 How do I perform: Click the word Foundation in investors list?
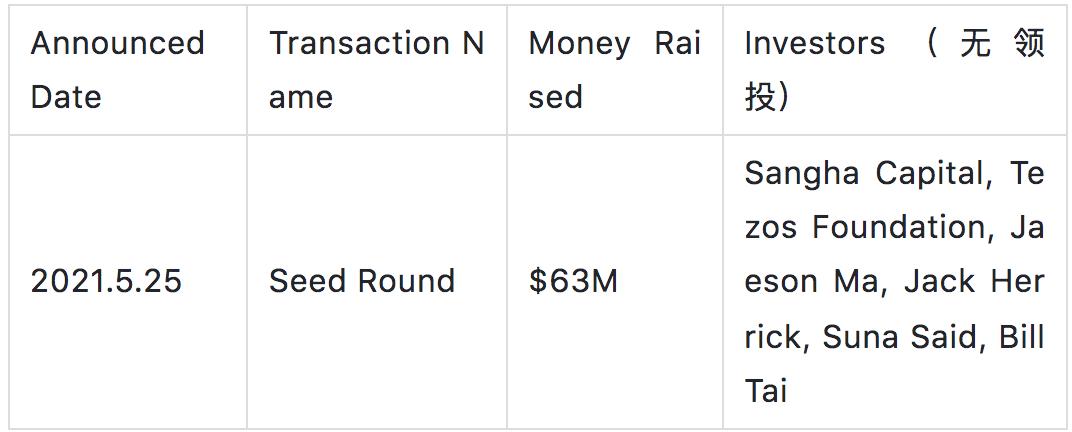(902, 228)
